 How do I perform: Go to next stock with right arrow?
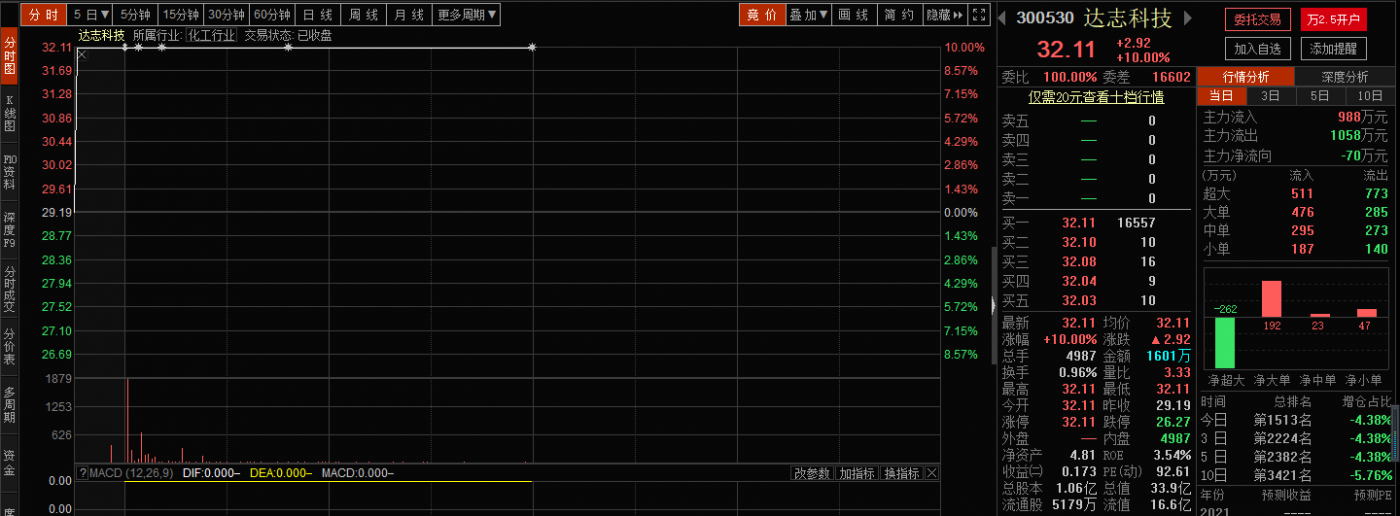point(1188,18)
